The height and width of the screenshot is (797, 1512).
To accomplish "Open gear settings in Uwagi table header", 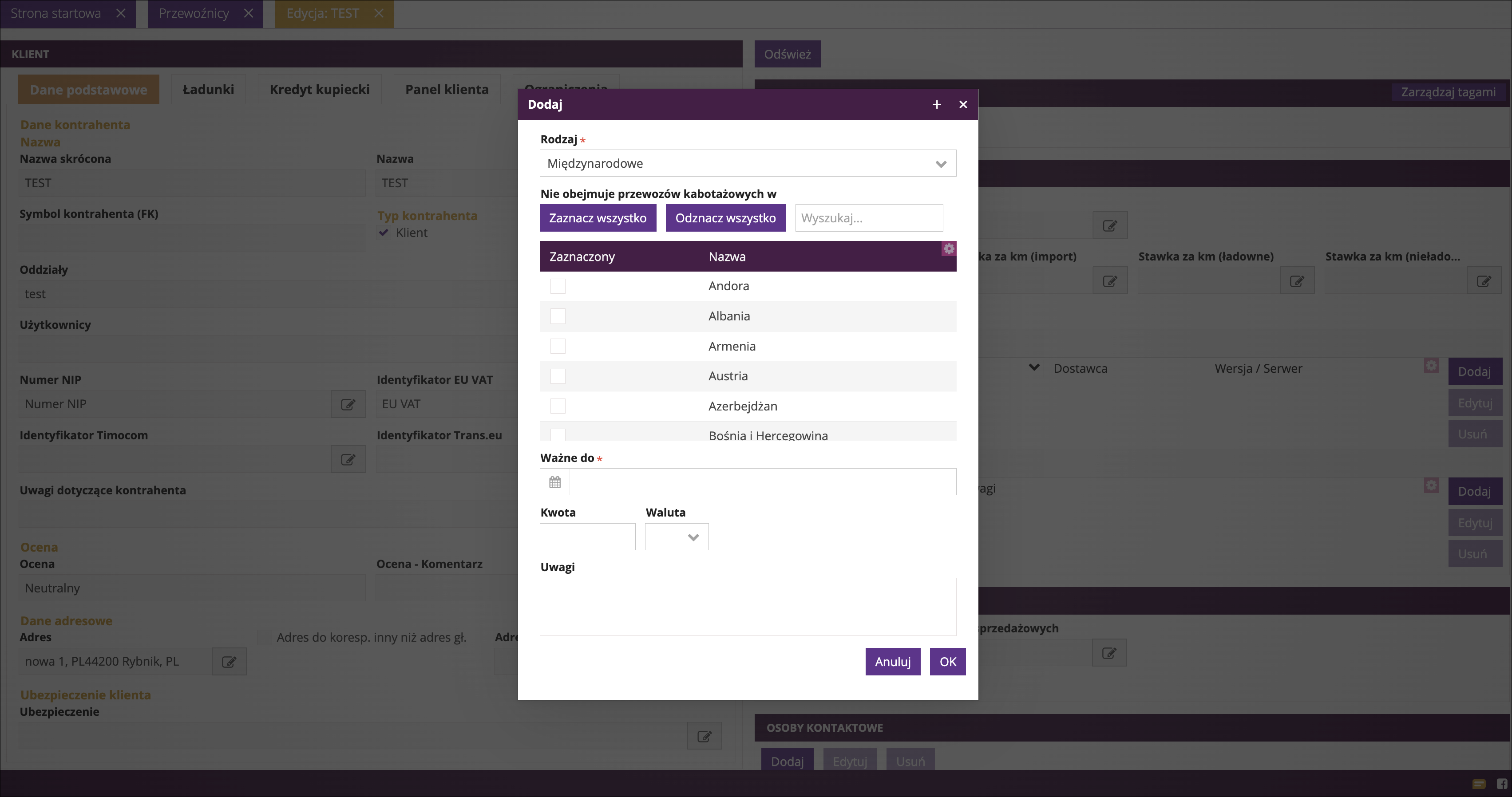I will point(1432,485).
